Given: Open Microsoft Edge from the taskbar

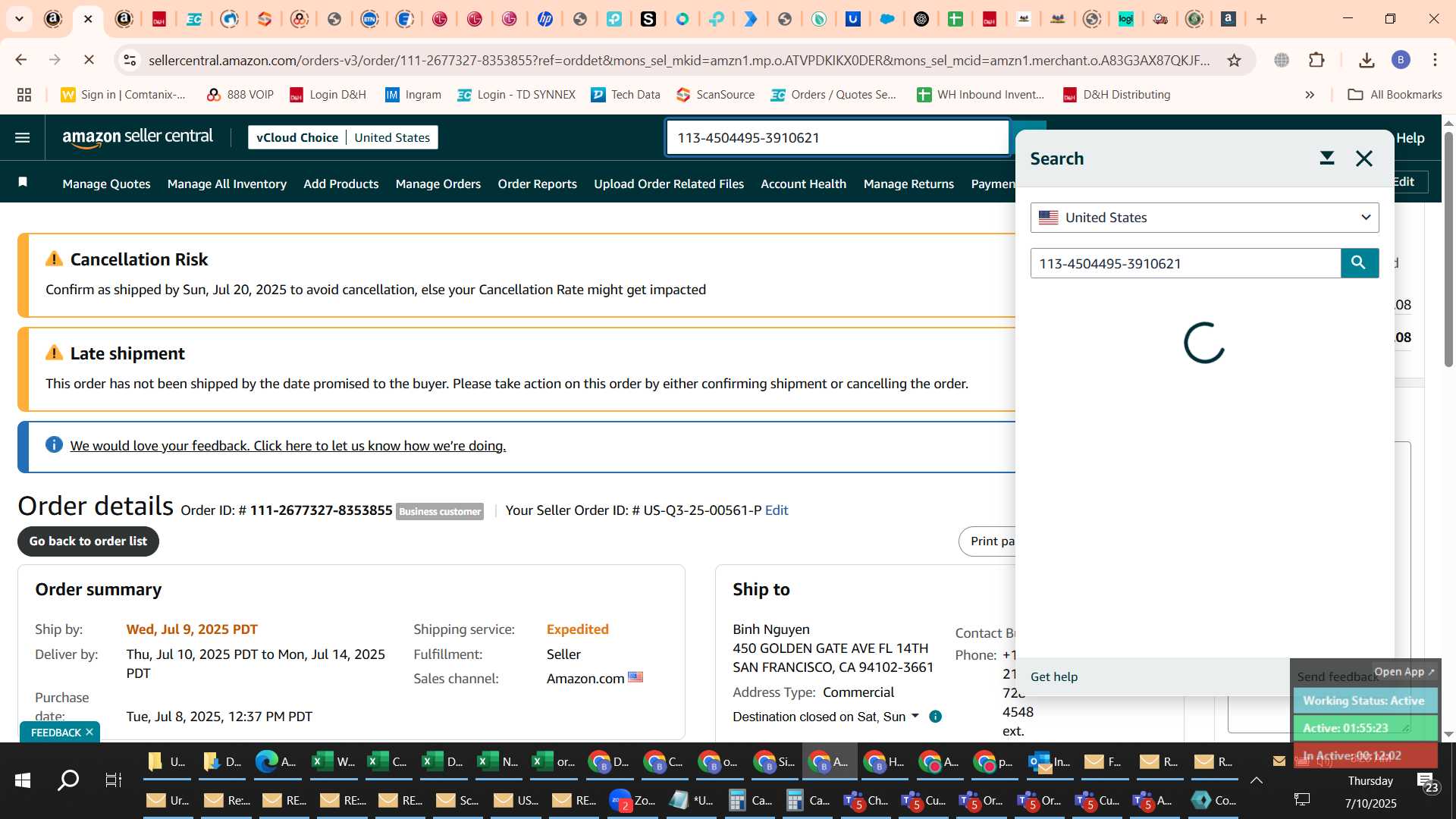Looking at the screenshot, I should (276, 761).
